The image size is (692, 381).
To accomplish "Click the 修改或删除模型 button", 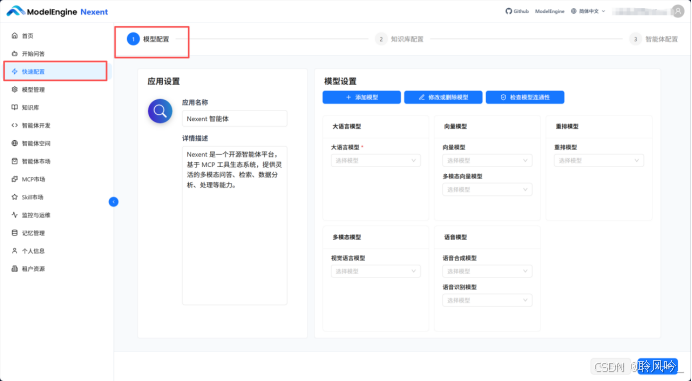I will click(x=443, y=97).
